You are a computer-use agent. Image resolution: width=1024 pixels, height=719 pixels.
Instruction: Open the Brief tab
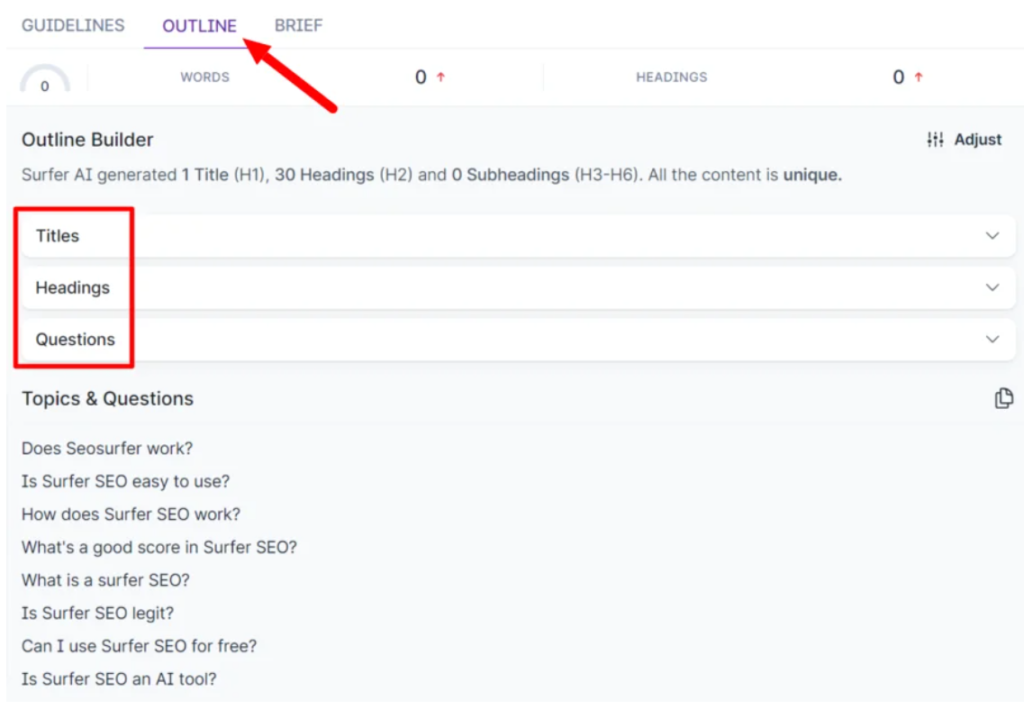(x=298, y=25)
